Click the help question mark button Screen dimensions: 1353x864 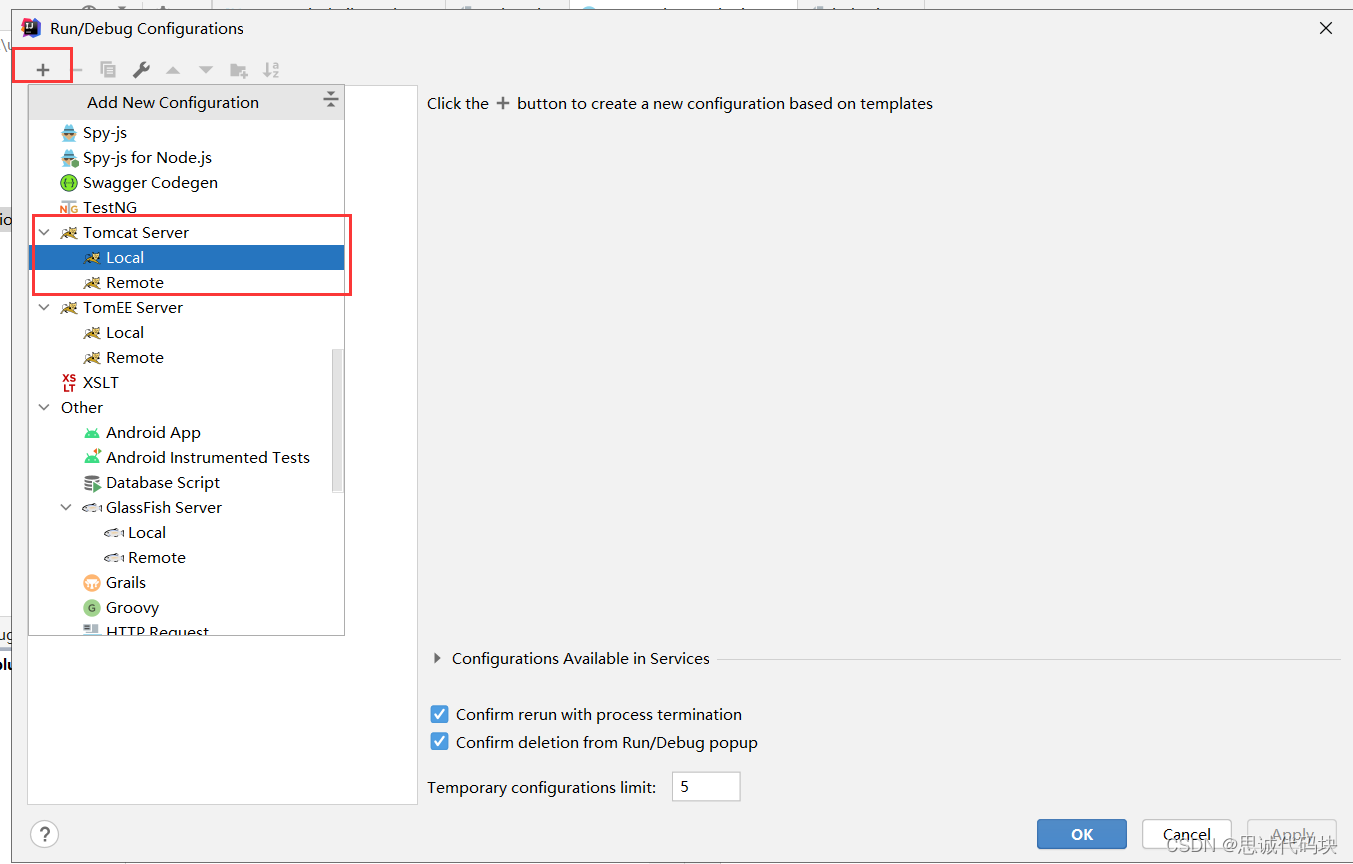(44, 834)
